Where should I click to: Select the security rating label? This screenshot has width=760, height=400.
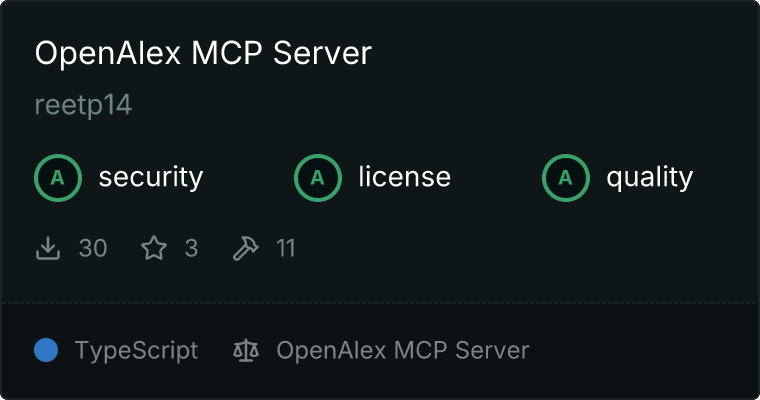(x=151, y=177)
